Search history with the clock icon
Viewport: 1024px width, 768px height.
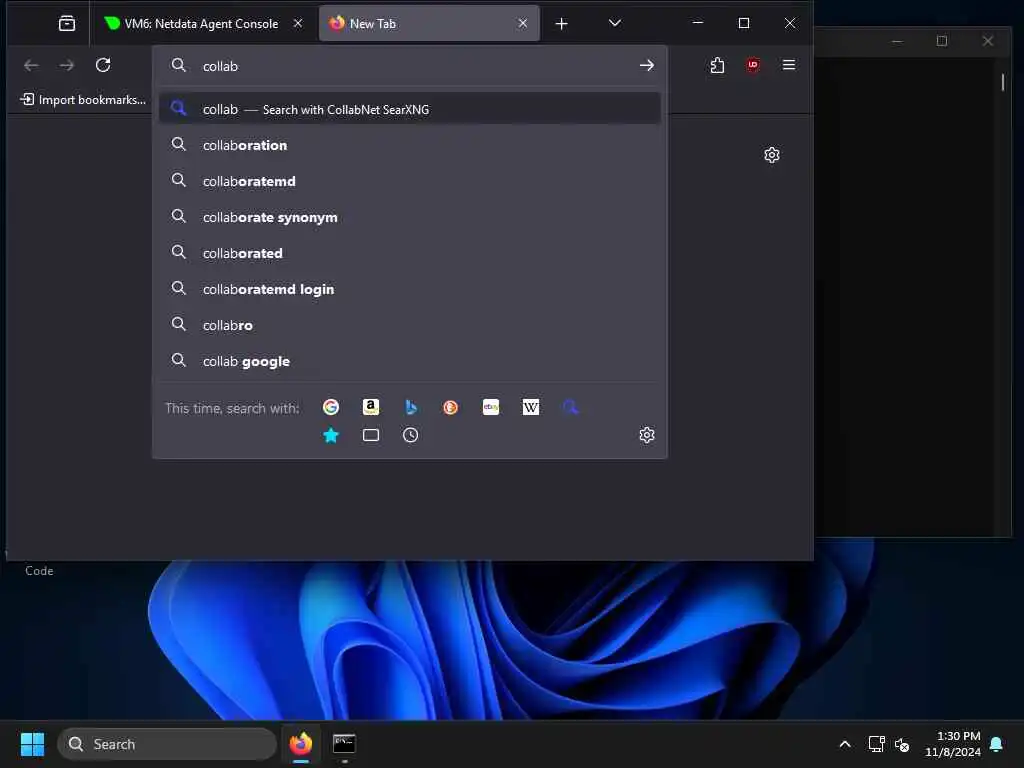click(411, 435)
